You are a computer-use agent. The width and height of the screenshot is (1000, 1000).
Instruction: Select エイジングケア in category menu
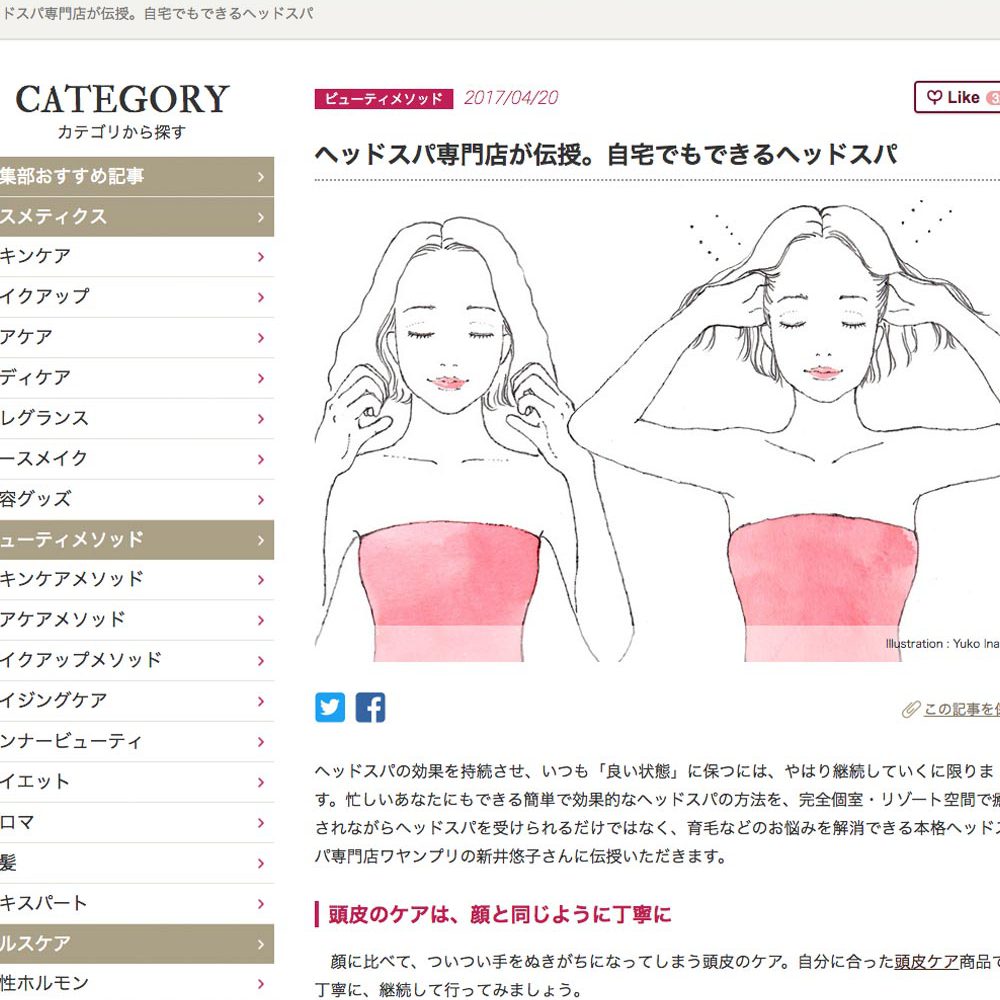point(136,701)
